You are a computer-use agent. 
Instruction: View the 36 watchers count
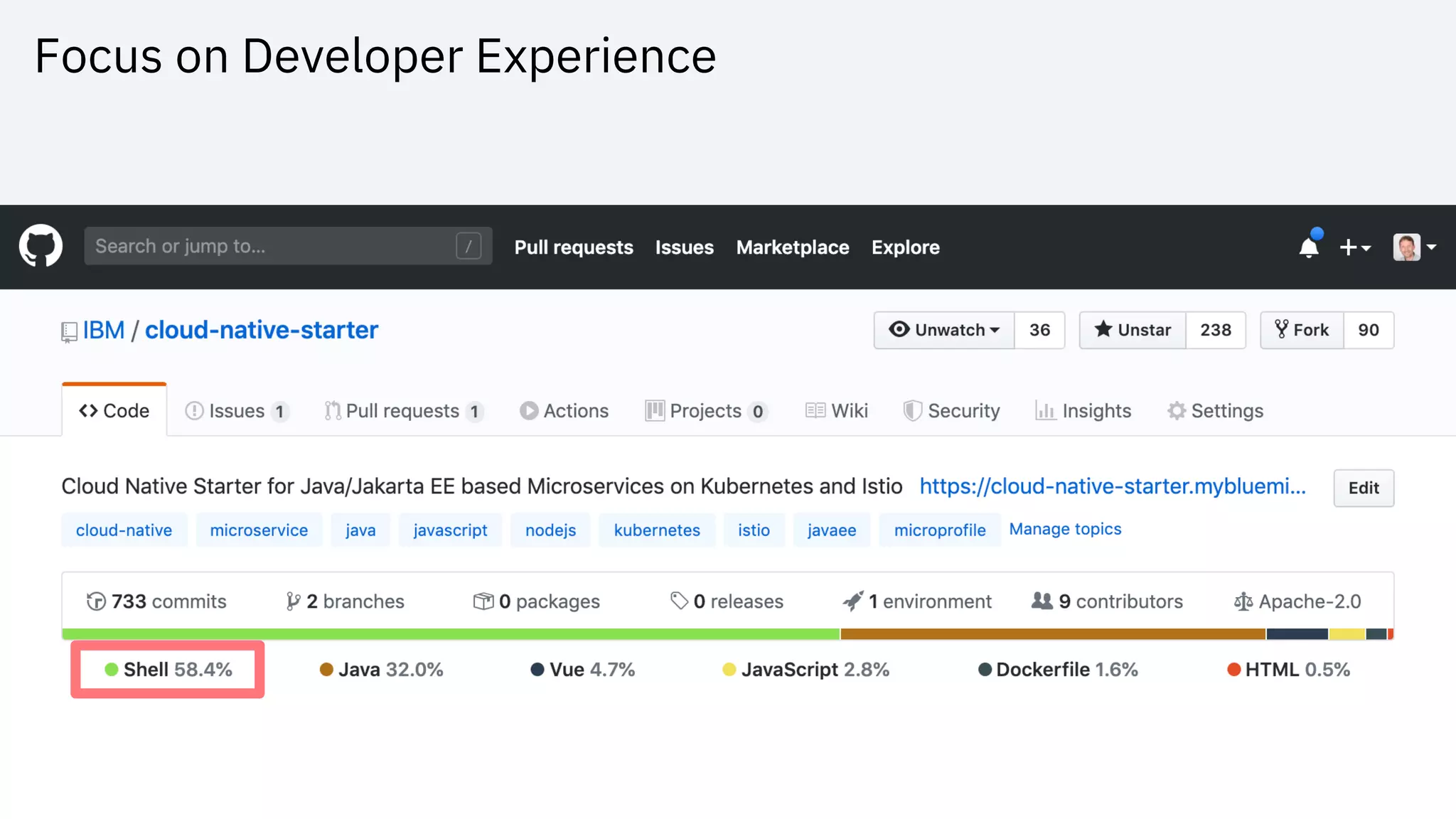(x=1039, y=330)
